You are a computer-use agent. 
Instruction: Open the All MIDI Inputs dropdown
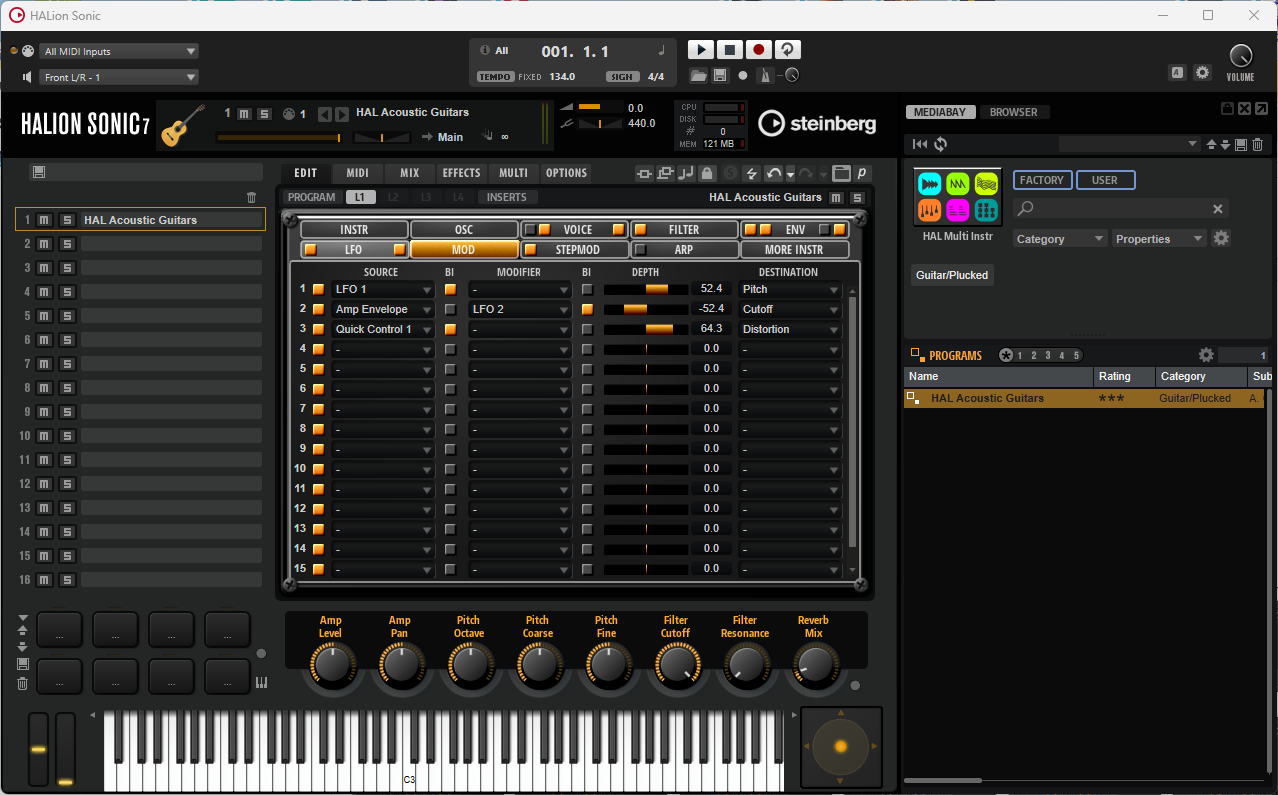(118, 50)
